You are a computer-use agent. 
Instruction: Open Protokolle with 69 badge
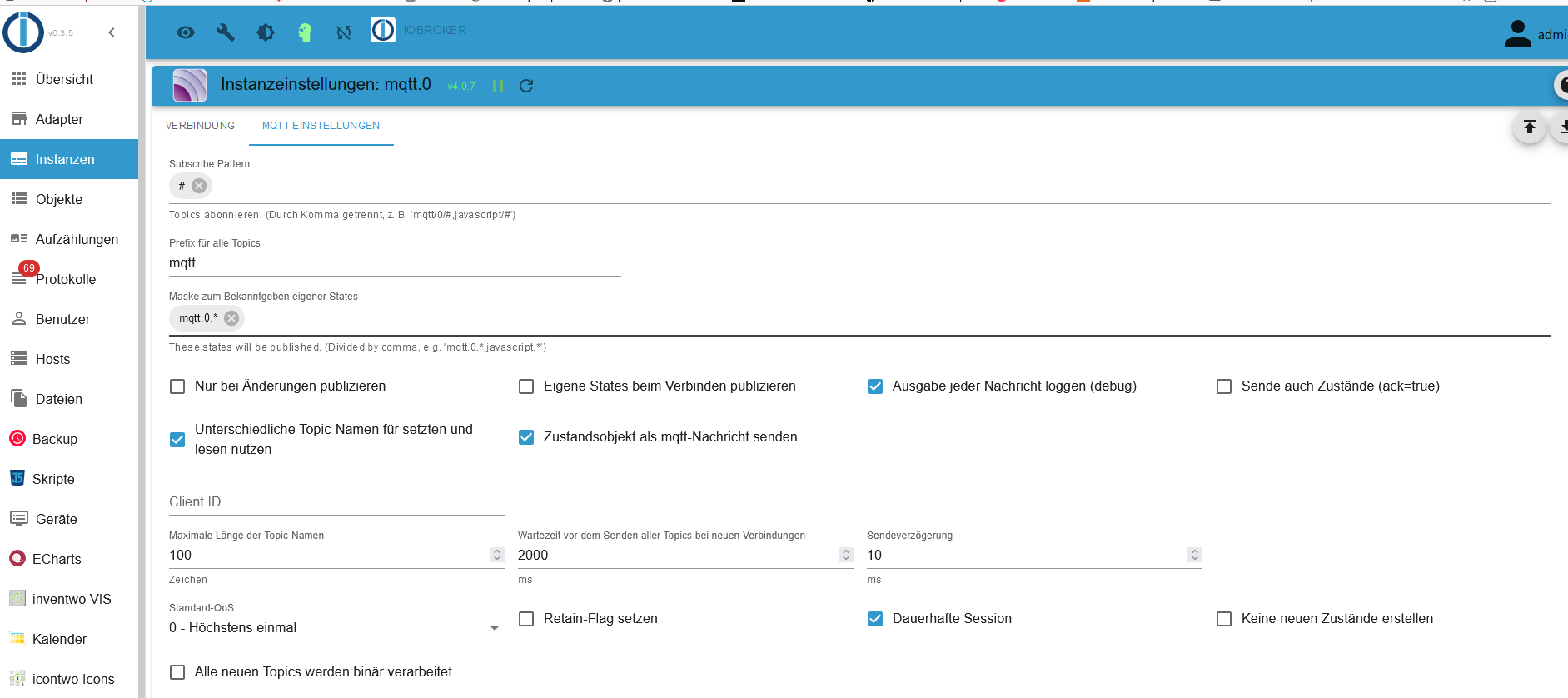click(69, 279)
